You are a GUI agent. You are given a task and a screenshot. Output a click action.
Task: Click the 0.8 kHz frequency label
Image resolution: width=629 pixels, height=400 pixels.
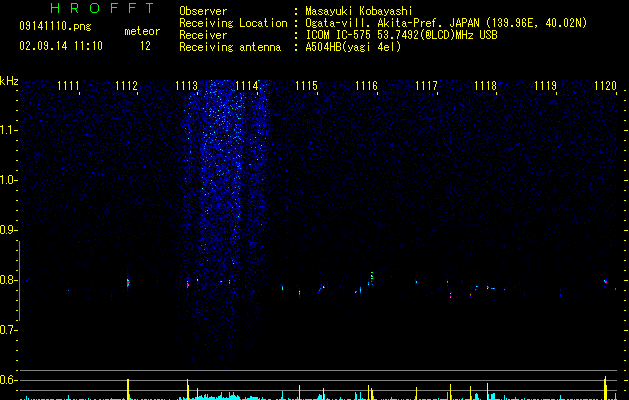tap(8, 280)
